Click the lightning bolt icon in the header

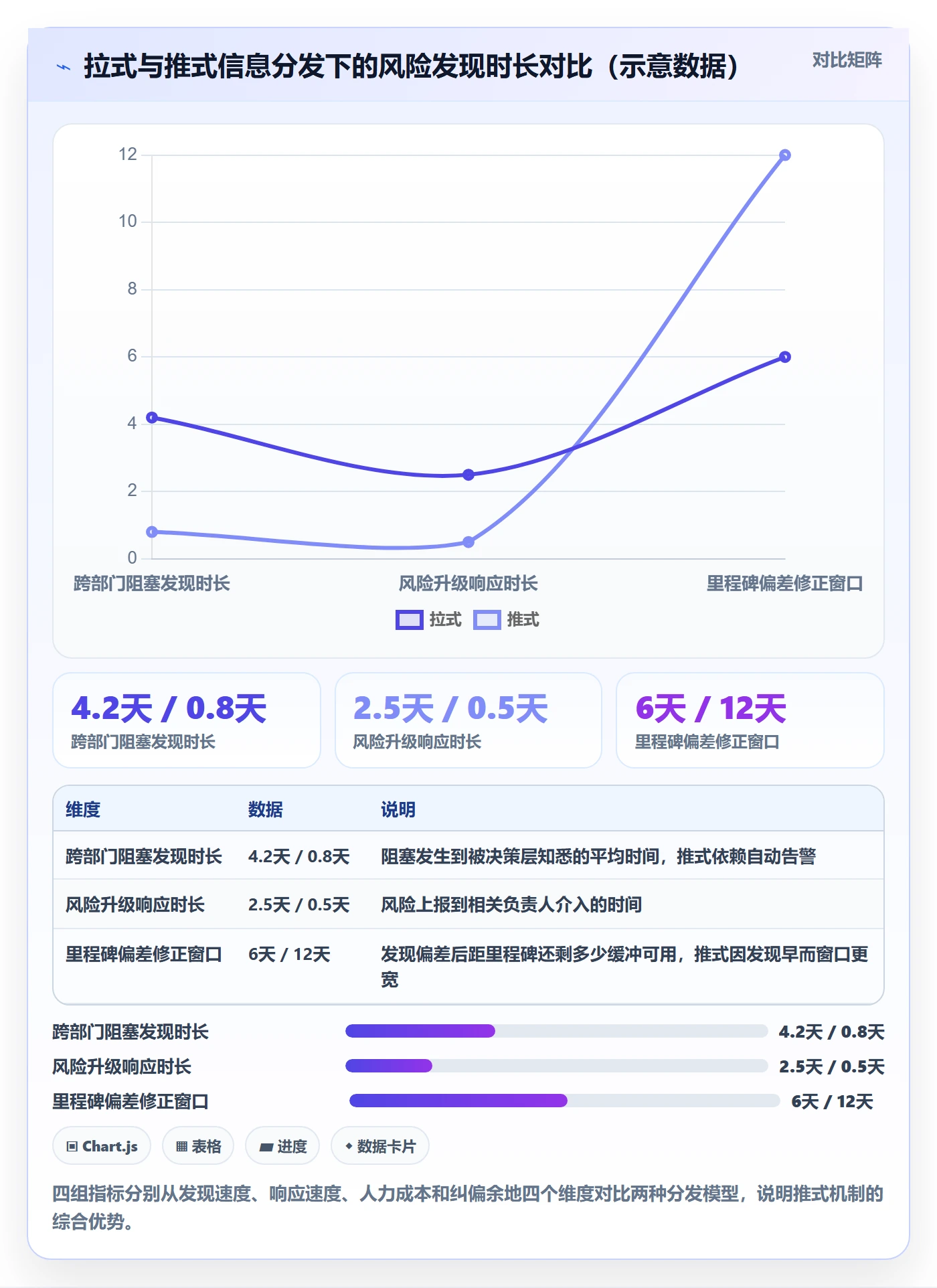tap(64, 67)
